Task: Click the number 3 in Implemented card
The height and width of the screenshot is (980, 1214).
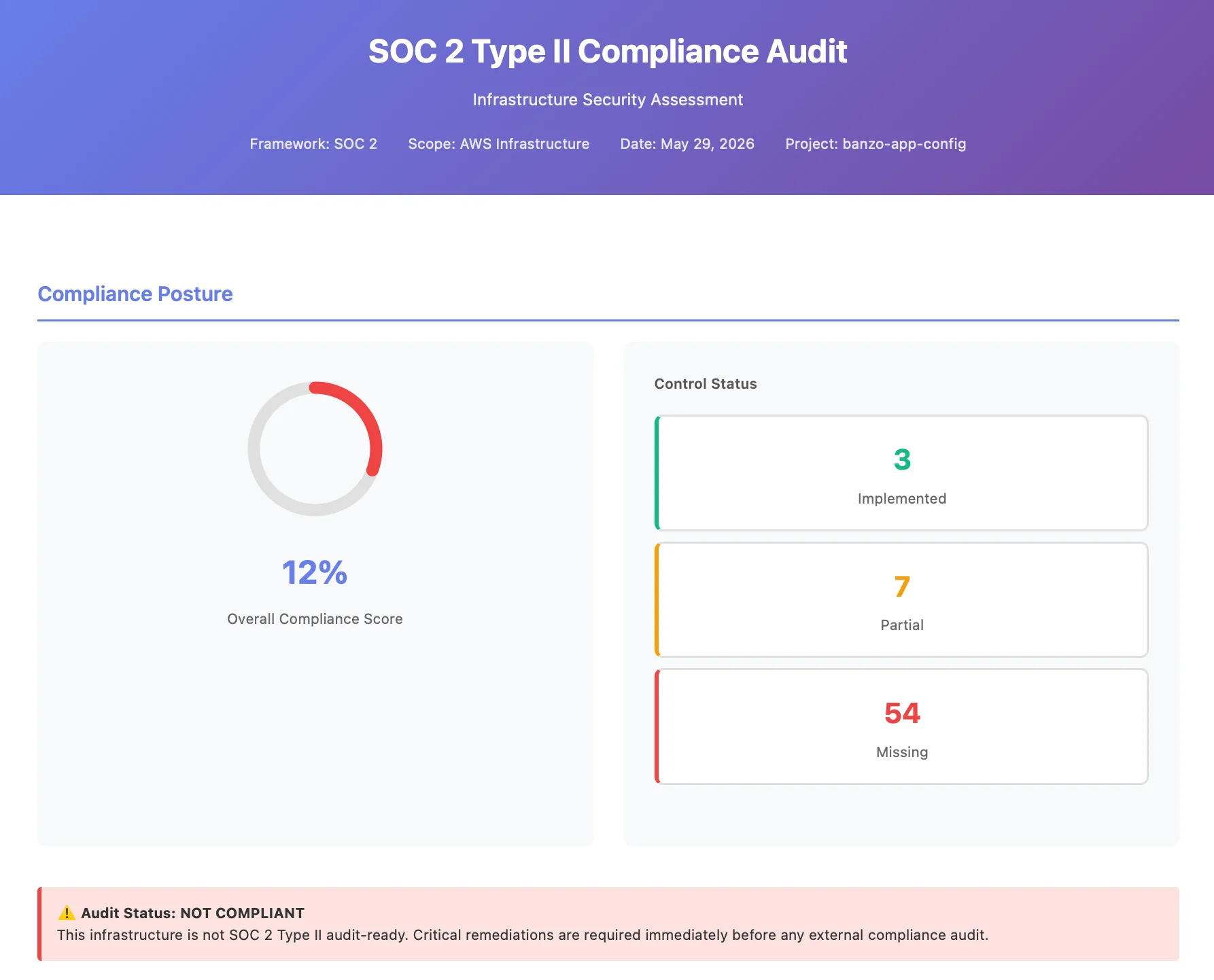Action: (902, 459)
